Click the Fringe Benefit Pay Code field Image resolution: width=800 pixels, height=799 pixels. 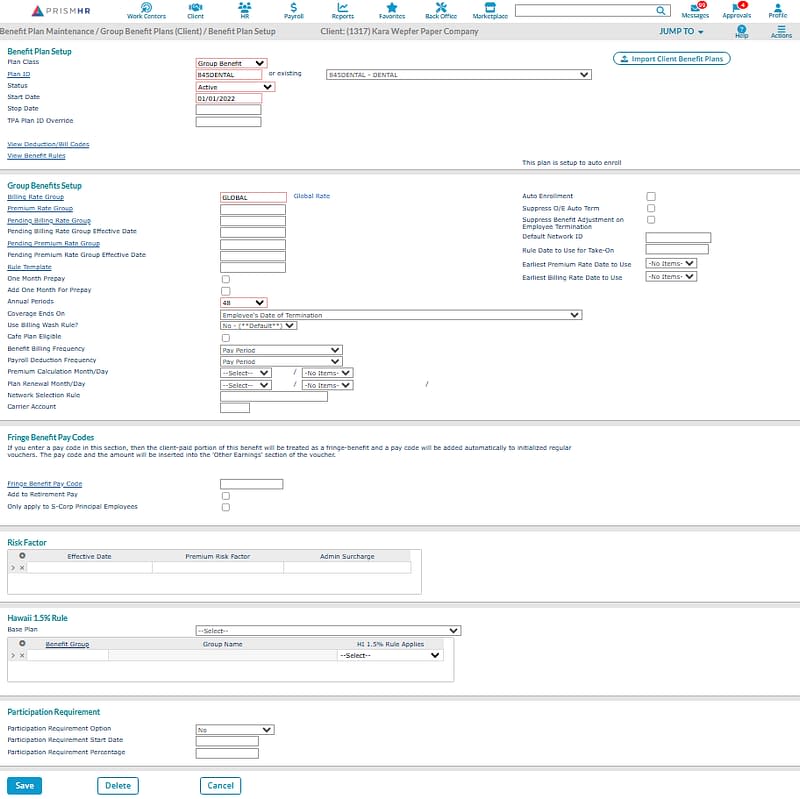pyautogui.click(x=251, y=484)
